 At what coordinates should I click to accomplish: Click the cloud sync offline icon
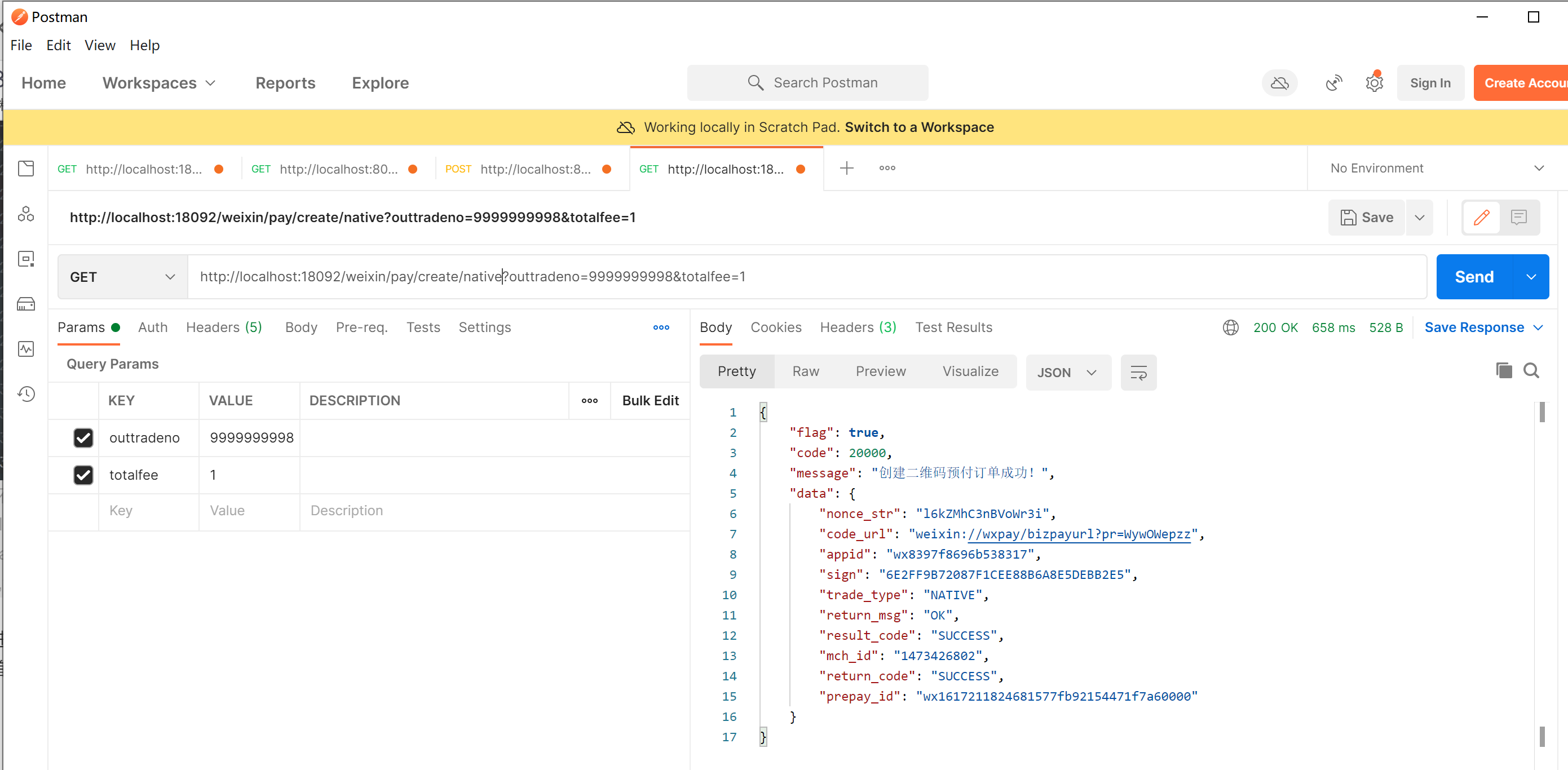click(1279, 83)
